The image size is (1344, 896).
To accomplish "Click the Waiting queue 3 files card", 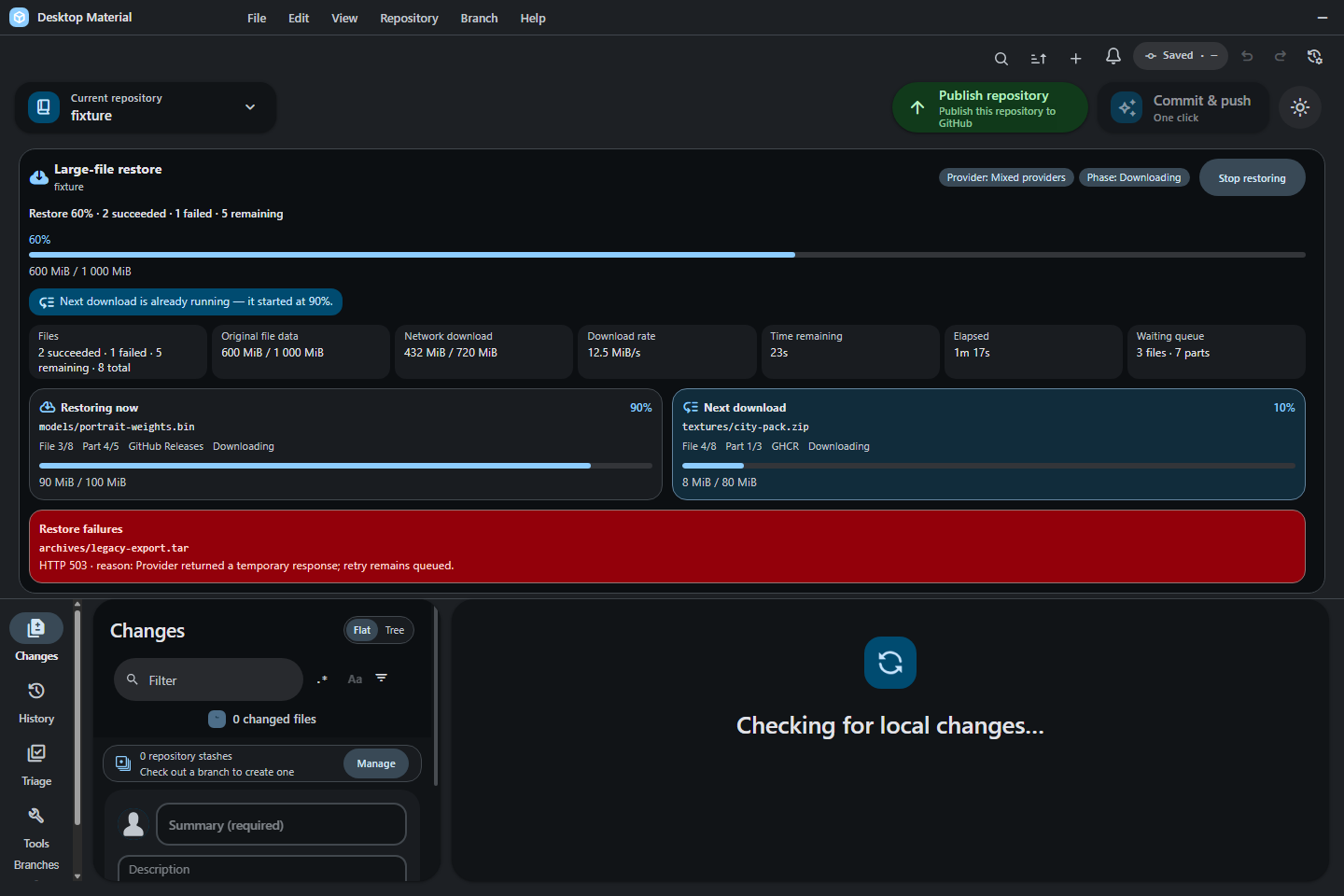I will tap(1216, 352).
